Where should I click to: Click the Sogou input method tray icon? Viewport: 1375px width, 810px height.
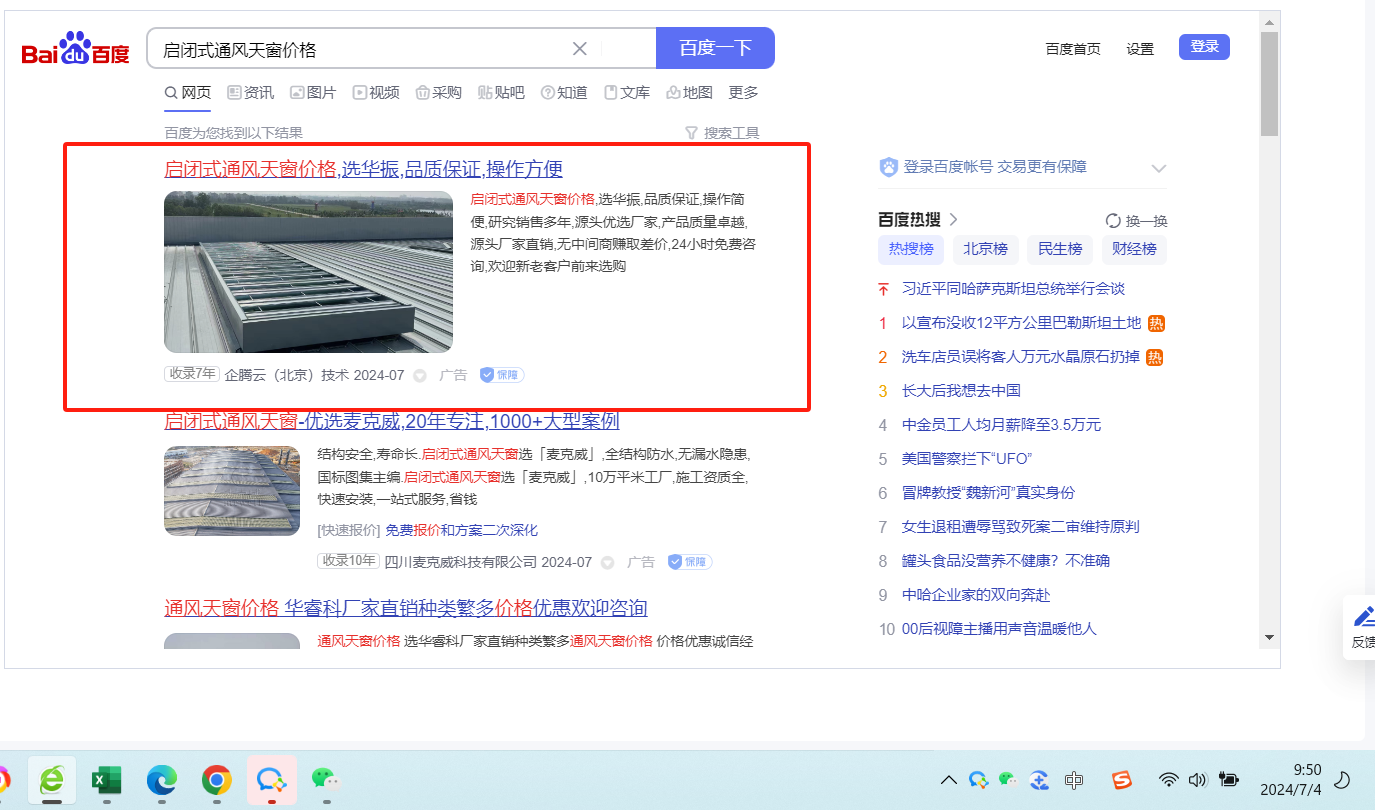coord(1122,780)
